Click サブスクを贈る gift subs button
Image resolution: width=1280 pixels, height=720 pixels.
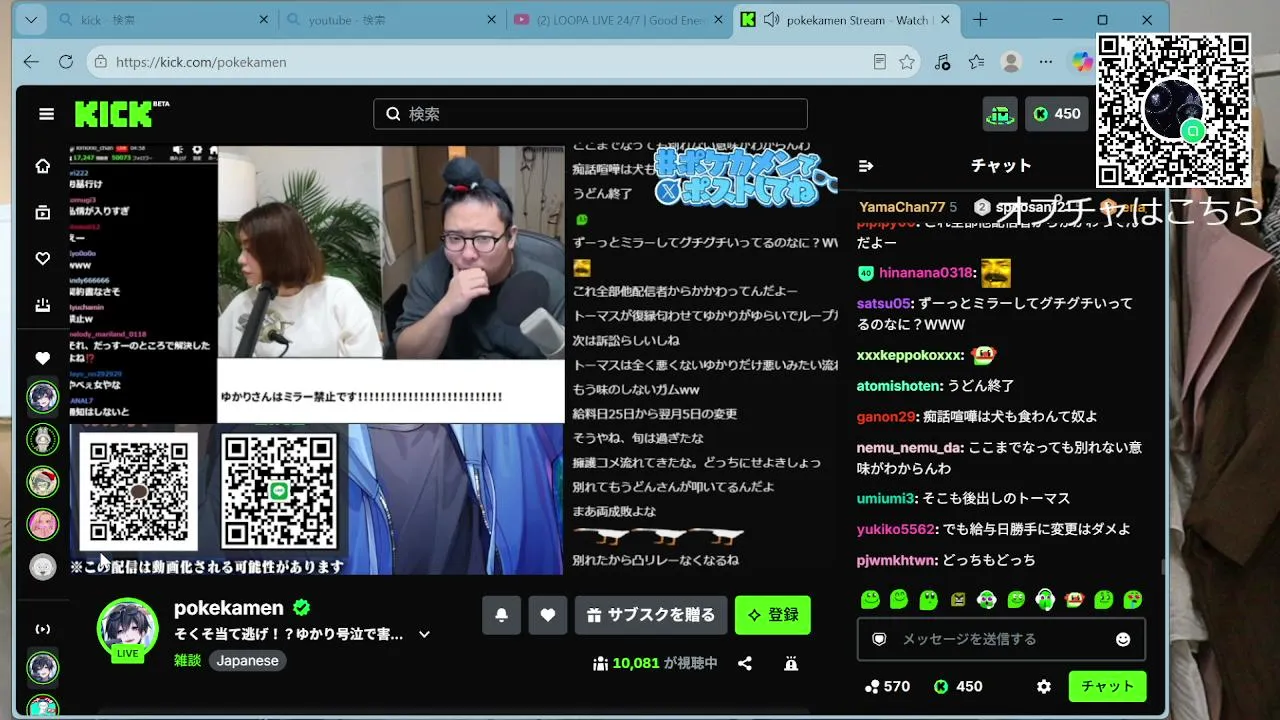coord(651,615)
